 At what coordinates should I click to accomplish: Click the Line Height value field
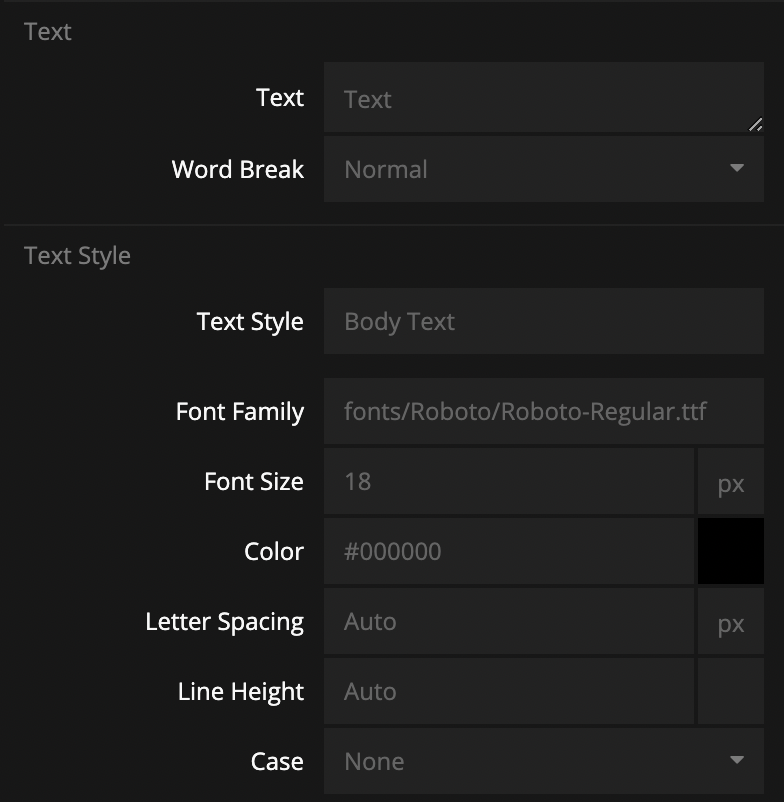[x=508, y=691]
